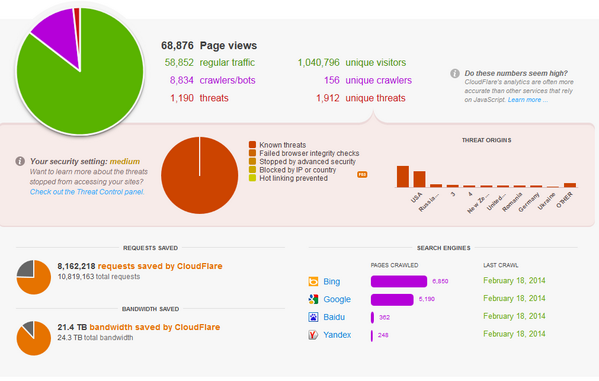Click the 'Romania' label in Threat Origins
Viewport: 599px width, 381px height.
(512, 202)
